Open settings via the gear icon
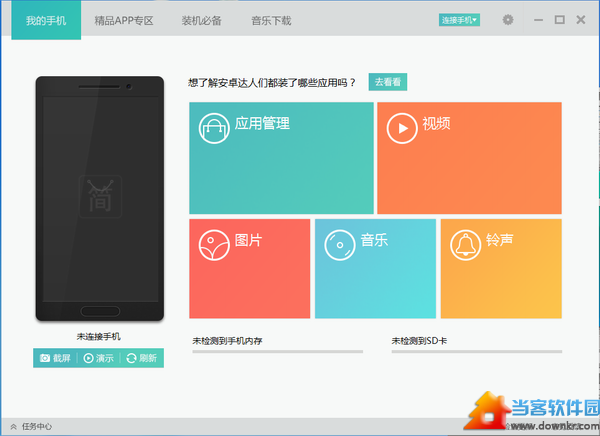Viewport: 600px width, 436px height. [x=508, y=20]
